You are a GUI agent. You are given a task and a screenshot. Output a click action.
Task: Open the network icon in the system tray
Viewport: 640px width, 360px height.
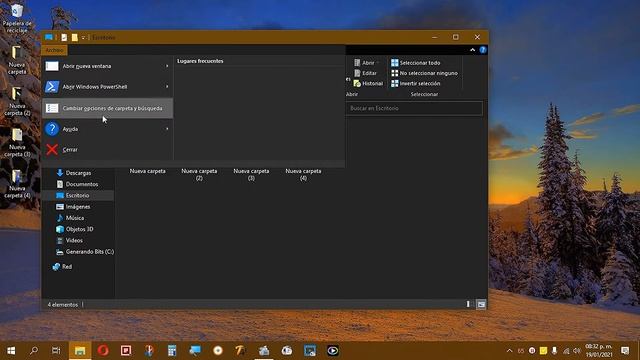566,351
